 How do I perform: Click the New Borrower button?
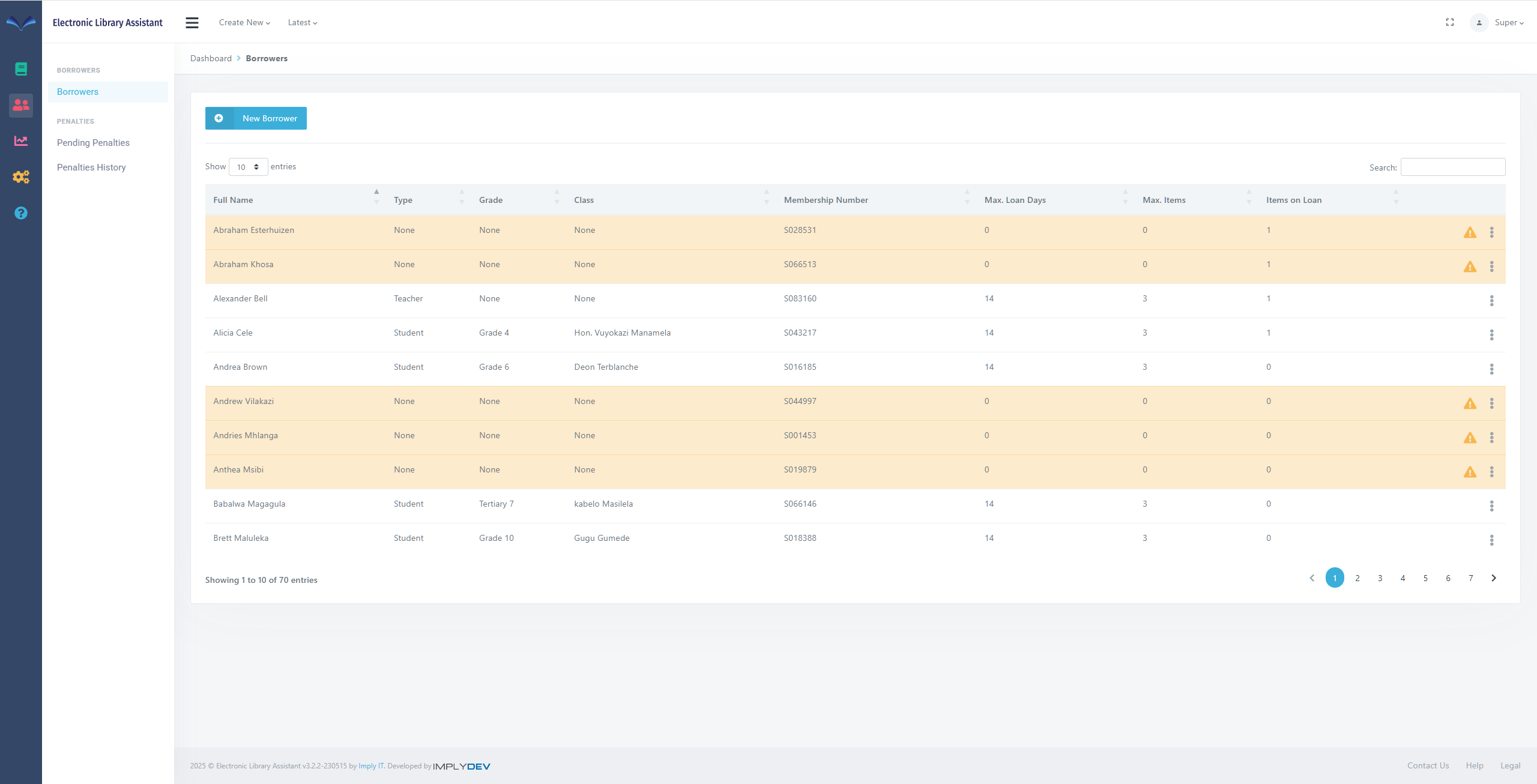point(256,118)
